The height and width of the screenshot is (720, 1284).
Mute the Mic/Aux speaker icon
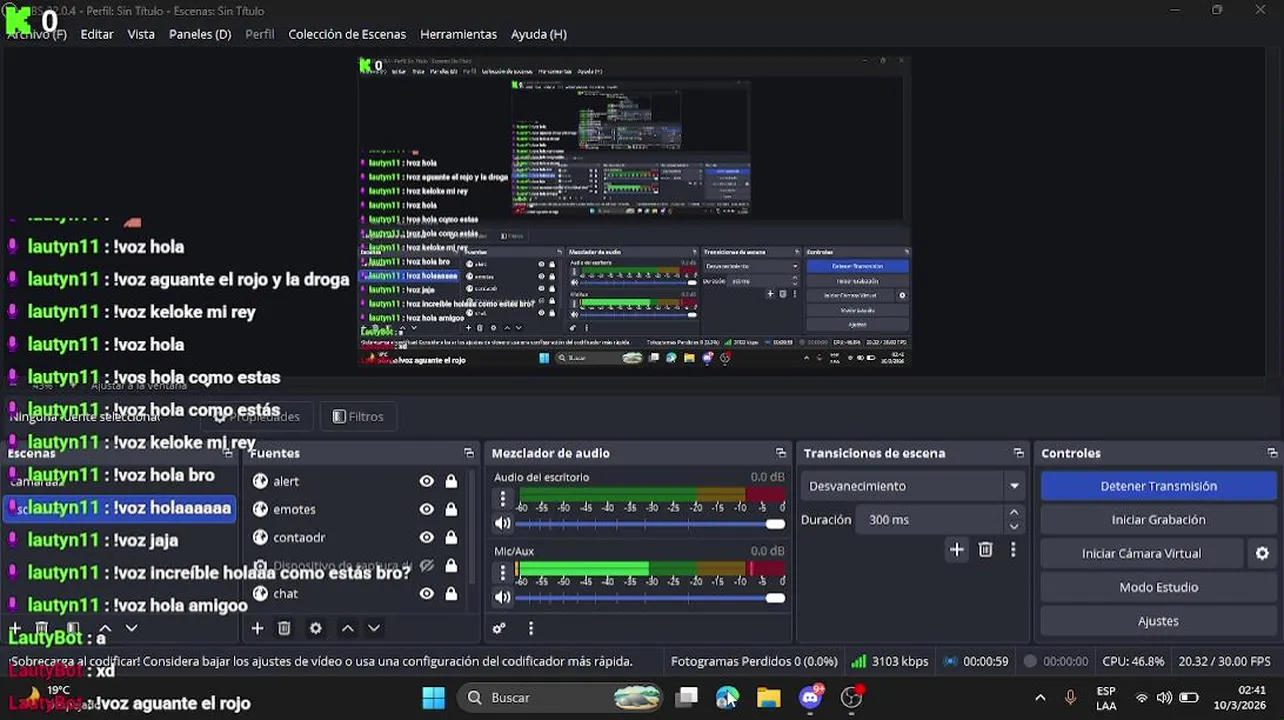503,597
